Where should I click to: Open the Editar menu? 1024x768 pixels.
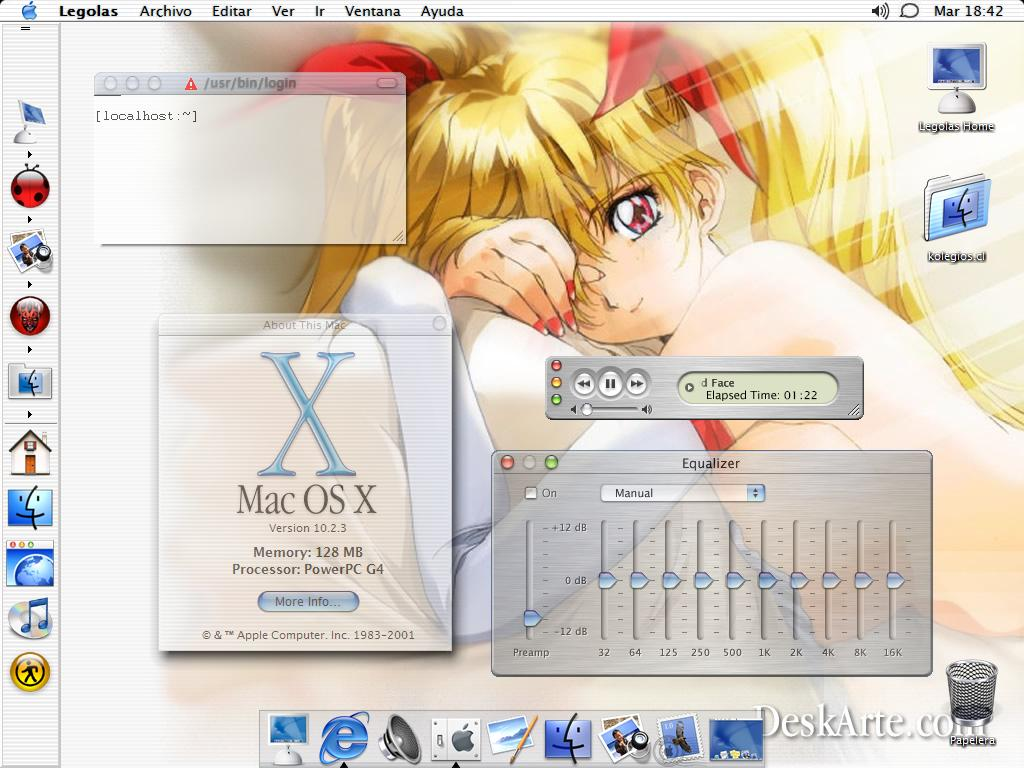coord(231,11)
